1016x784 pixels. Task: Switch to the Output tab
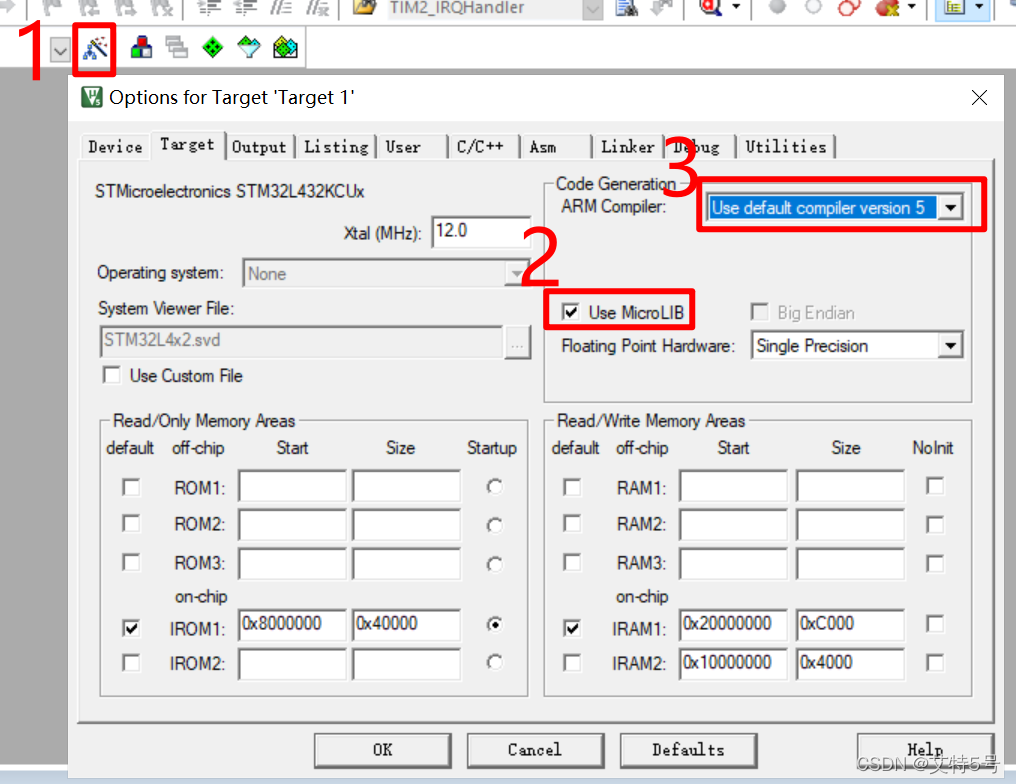259,147
